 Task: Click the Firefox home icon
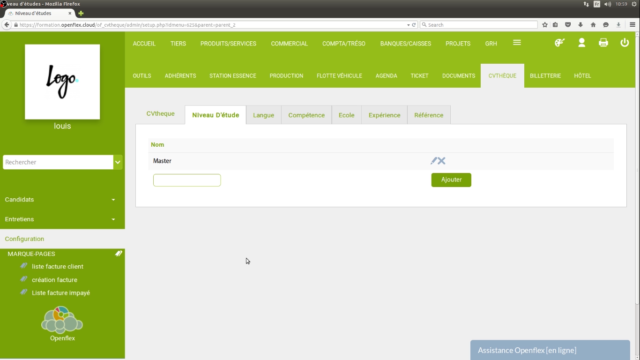click(x=593, y=25)
